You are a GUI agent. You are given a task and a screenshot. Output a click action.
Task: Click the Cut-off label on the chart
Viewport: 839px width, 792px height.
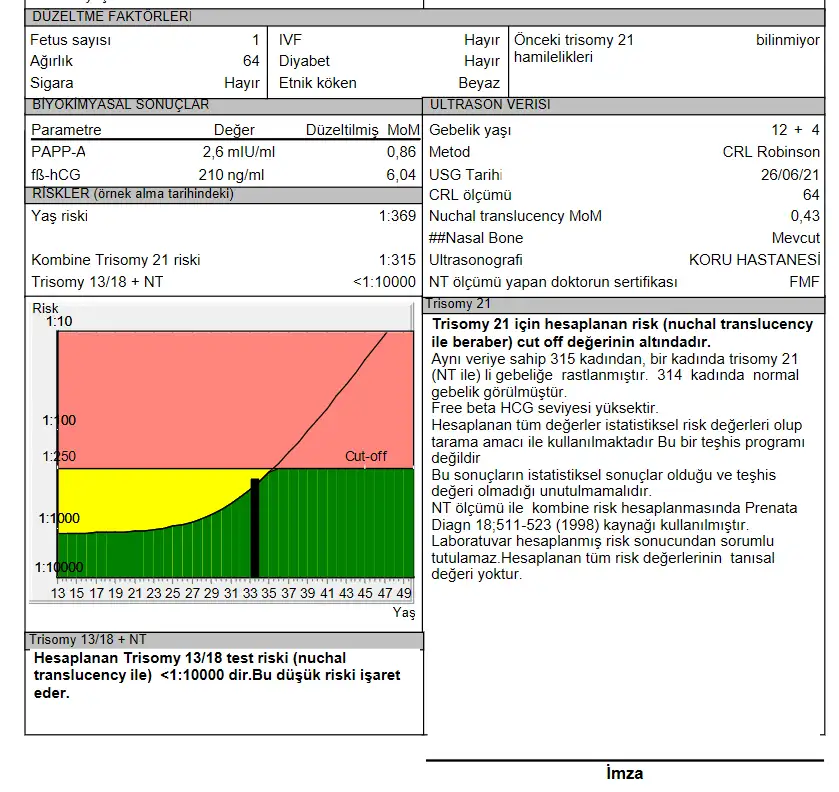coord(365,457)
